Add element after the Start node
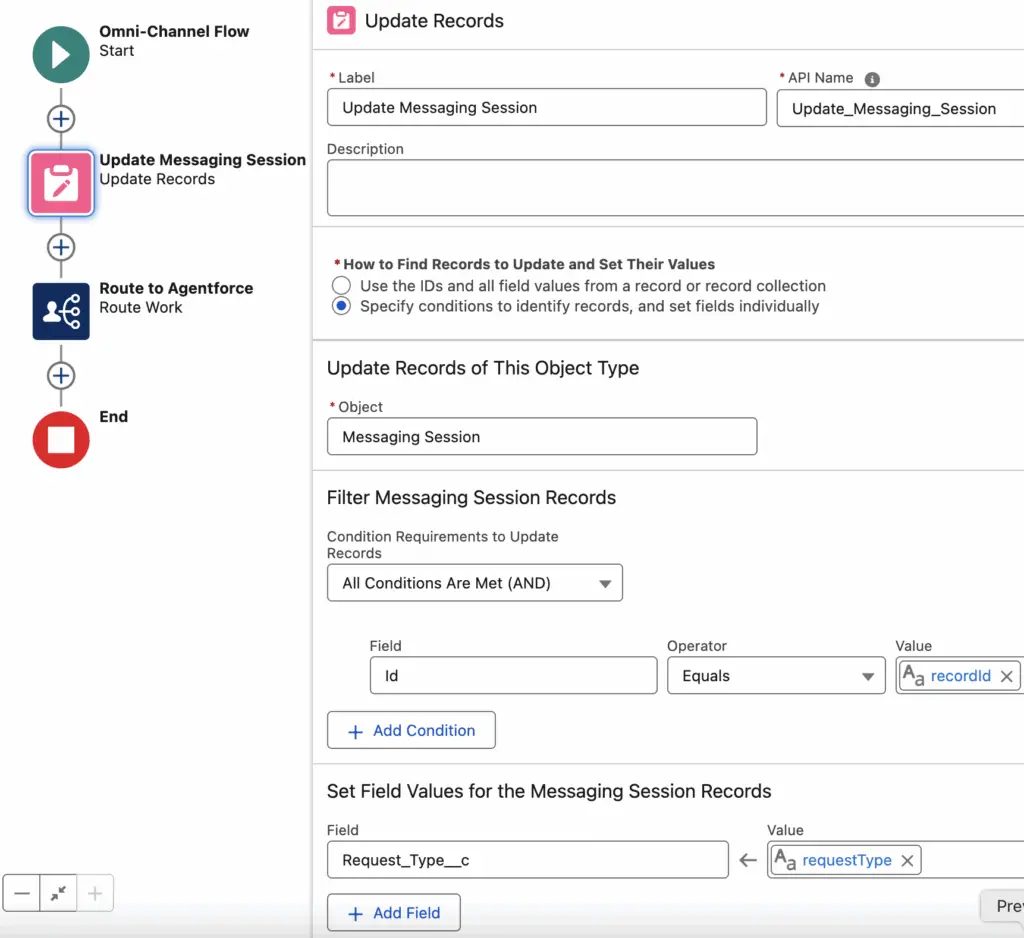The image size is (1024, 938). pos(61,119)
